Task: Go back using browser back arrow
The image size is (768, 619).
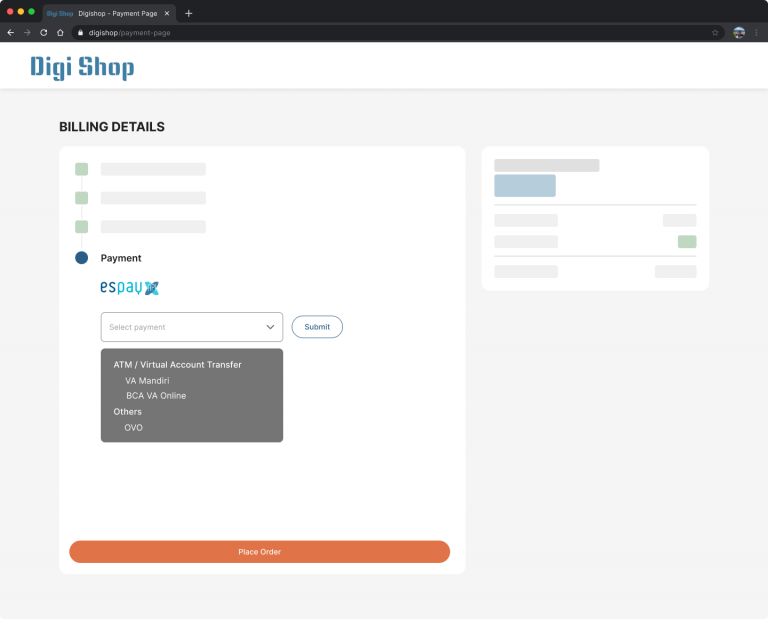Action: [x=11, y=33]
